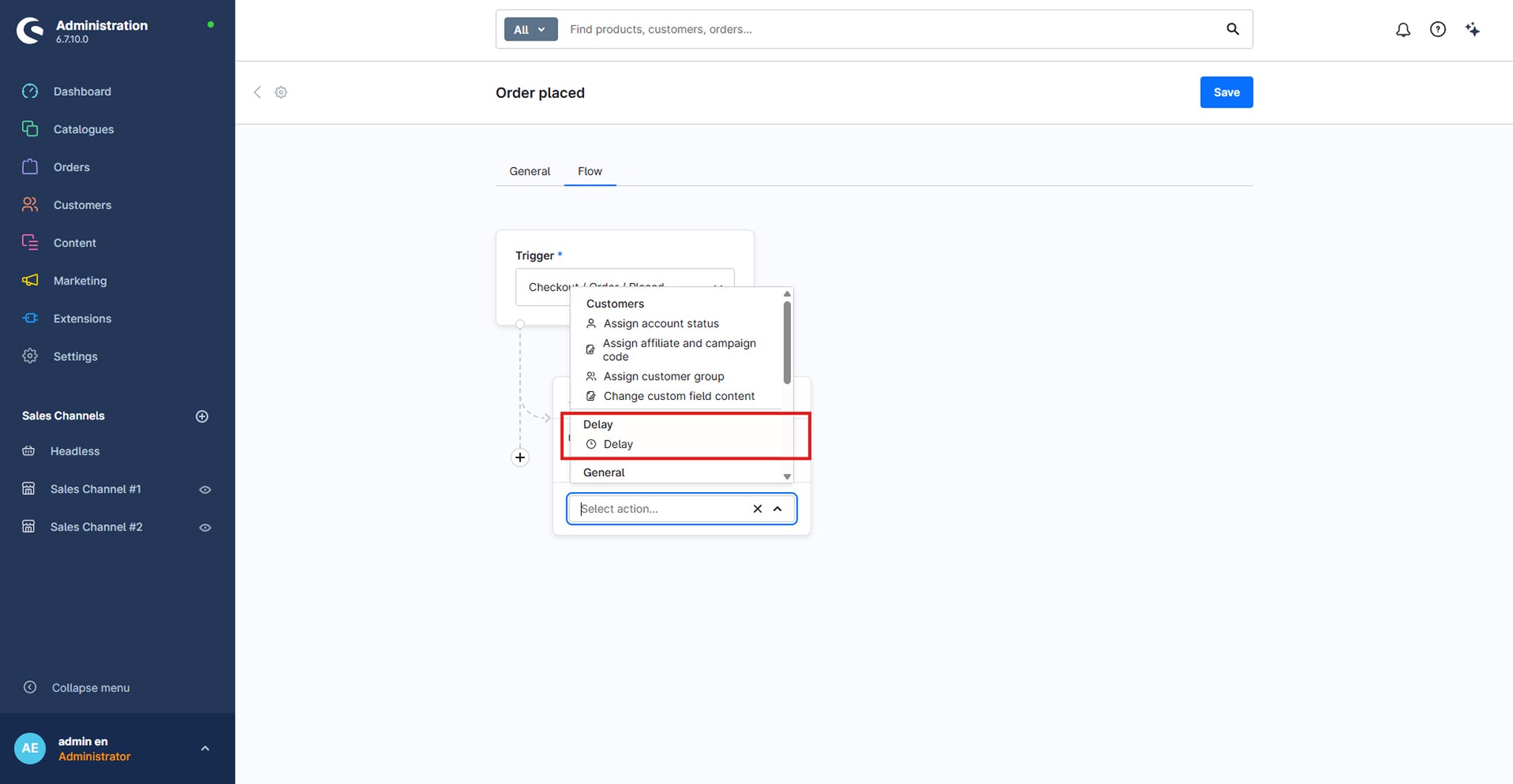Toggle visibility eye for Sales Channel #2
The image size is (1513, 784).
pyautogui.click(x=205, y=527)
